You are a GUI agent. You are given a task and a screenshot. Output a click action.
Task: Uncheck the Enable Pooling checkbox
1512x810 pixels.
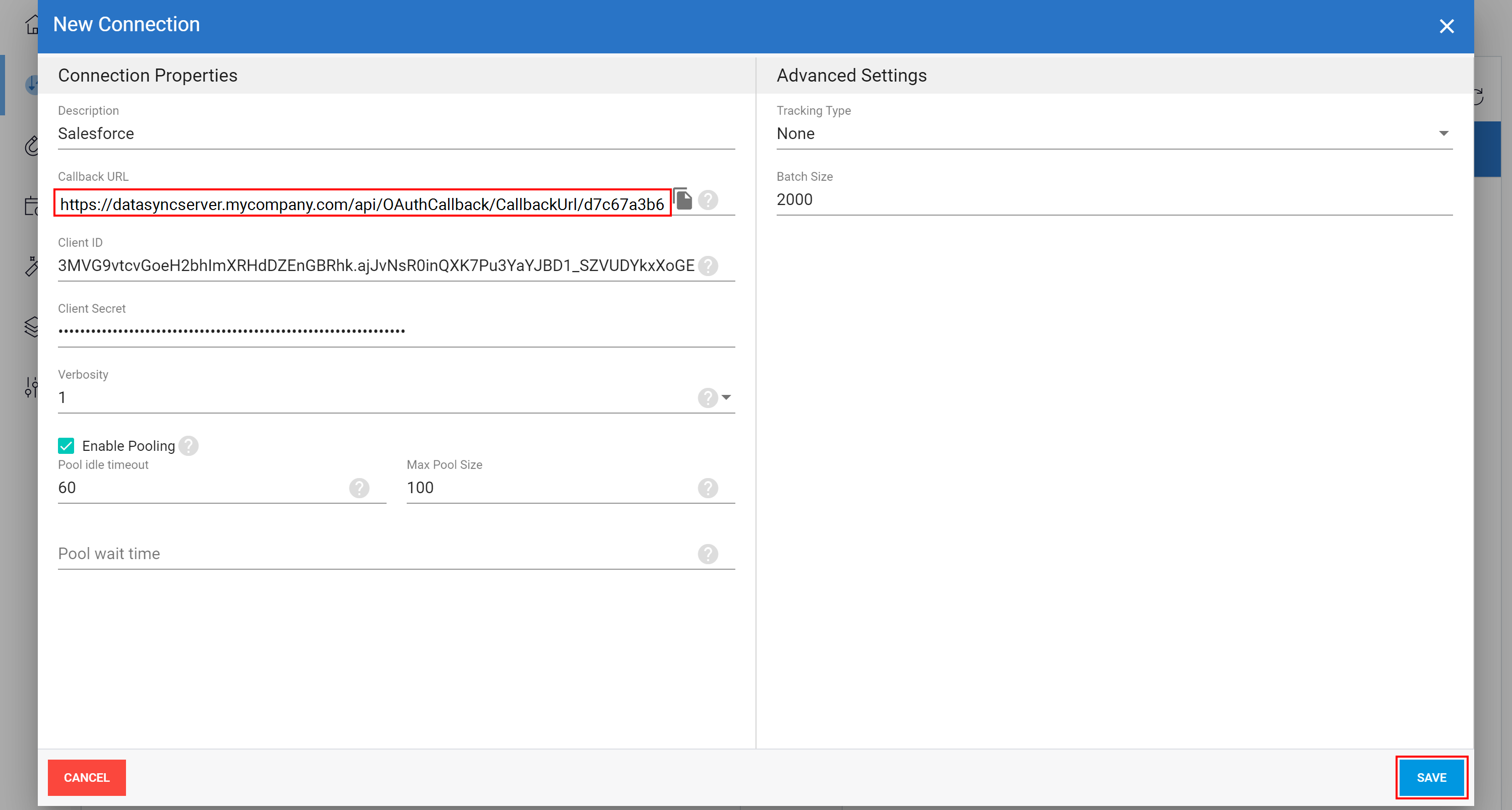pos(67,446)
